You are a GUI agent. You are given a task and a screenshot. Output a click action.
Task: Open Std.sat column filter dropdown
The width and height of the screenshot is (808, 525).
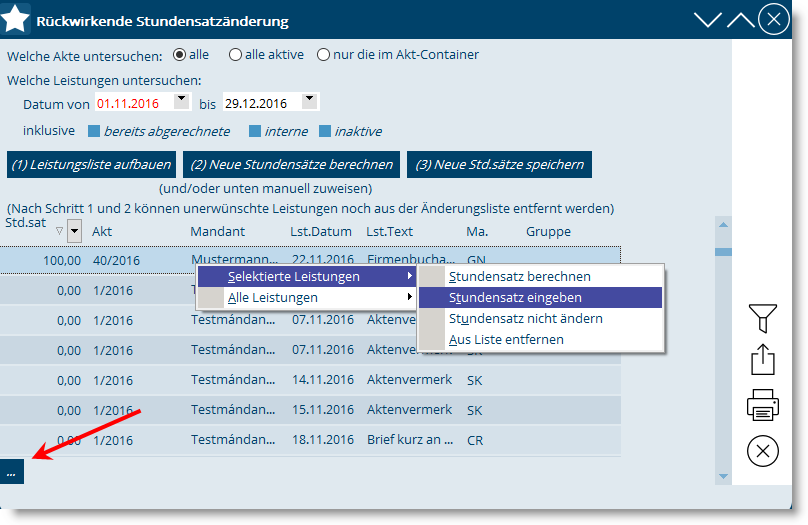click(74, 232)
